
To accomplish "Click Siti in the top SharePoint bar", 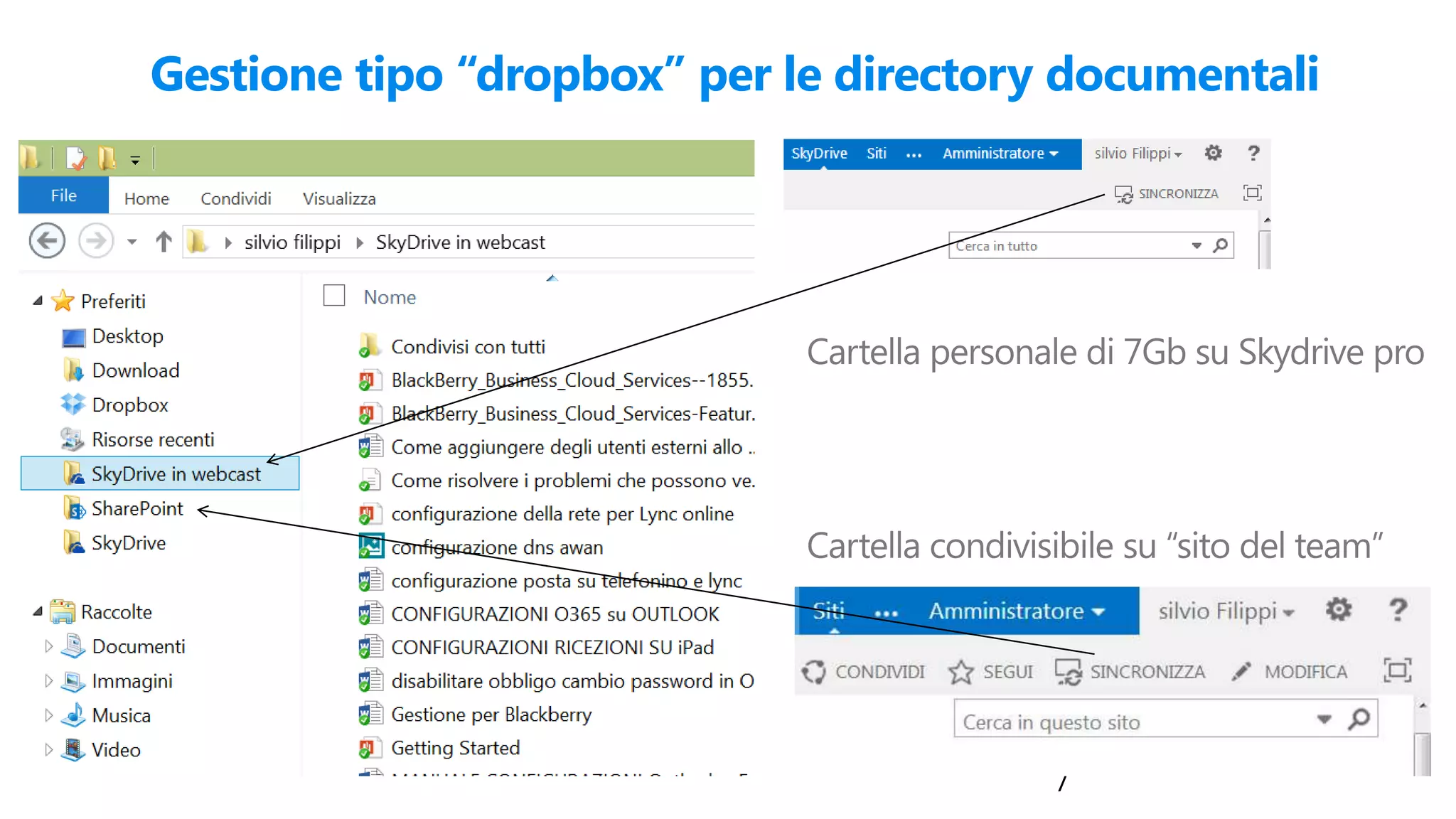I will [x=876, y=154].
